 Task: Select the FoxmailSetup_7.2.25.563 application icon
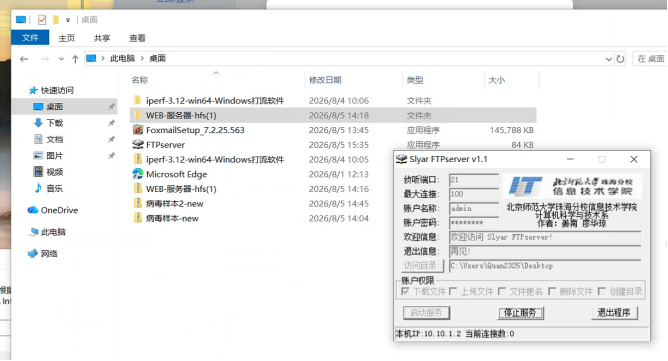tap(138, 130)
